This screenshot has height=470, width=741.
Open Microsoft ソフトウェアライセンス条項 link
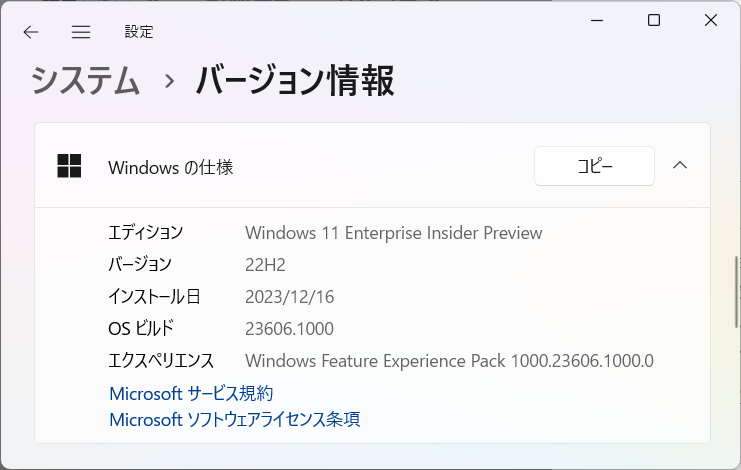[x=235, y=419]
